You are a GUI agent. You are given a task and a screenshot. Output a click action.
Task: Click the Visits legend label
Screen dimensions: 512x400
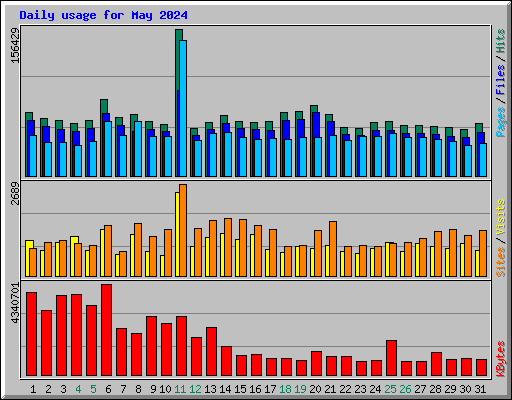(500, 217)
